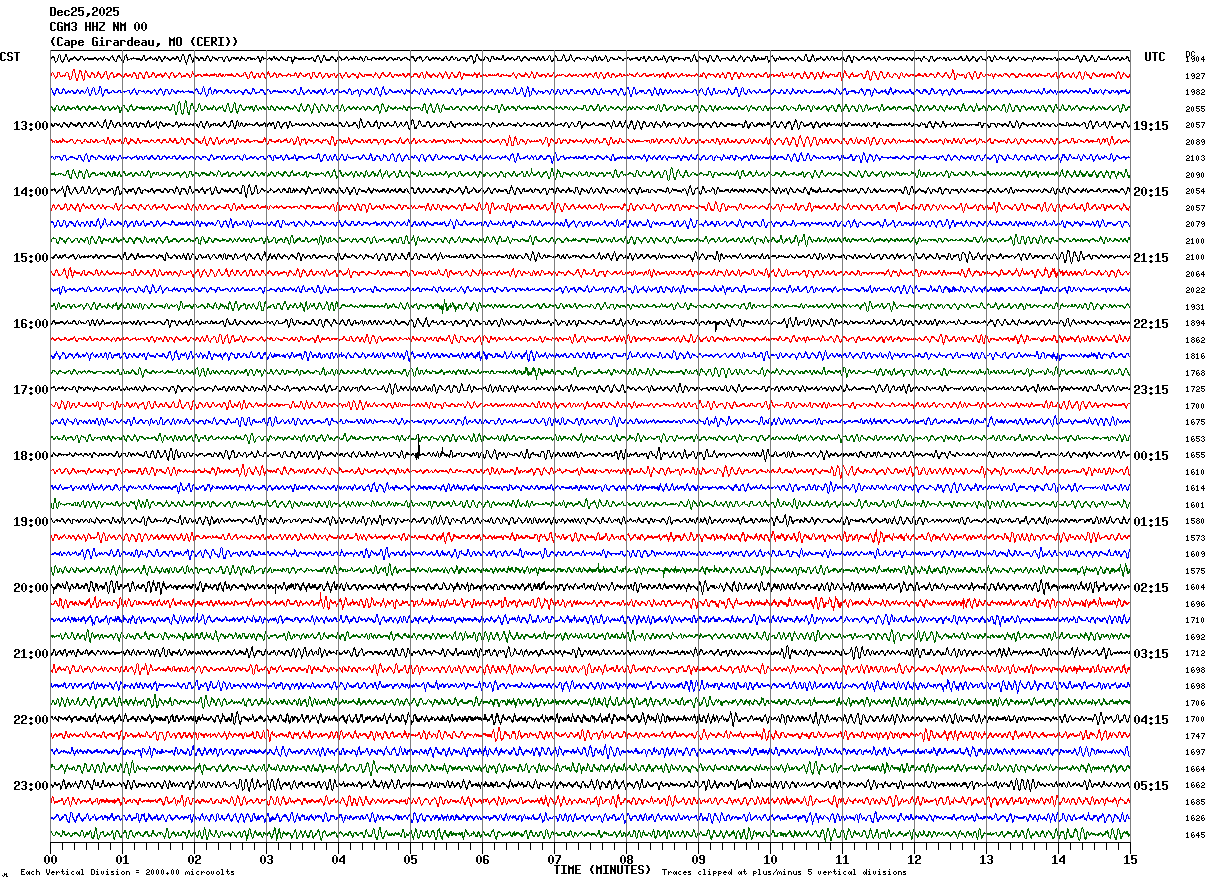Click the 15 minute axis tick label
This screenshot has height=886, width=1210.
tap(1130, 860)
